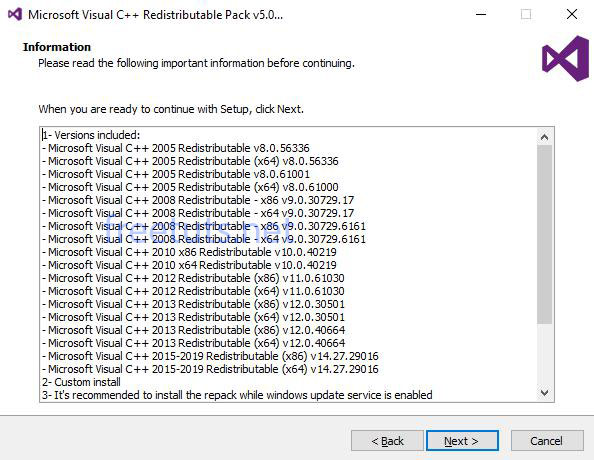This screenshot has width=594, height=460.
Task: Click the 'Information' heading
Action: (57, 47)
